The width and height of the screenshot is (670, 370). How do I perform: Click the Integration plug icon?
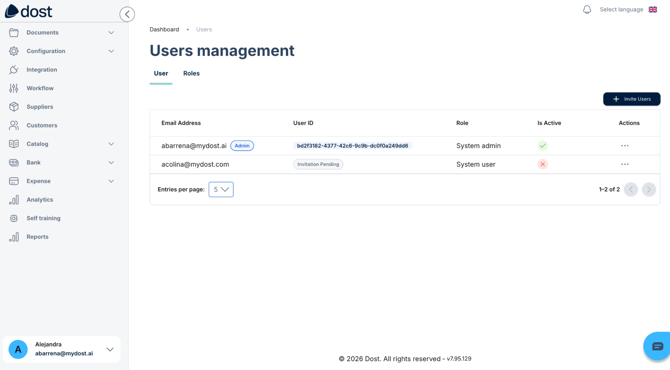pos(14,70)
